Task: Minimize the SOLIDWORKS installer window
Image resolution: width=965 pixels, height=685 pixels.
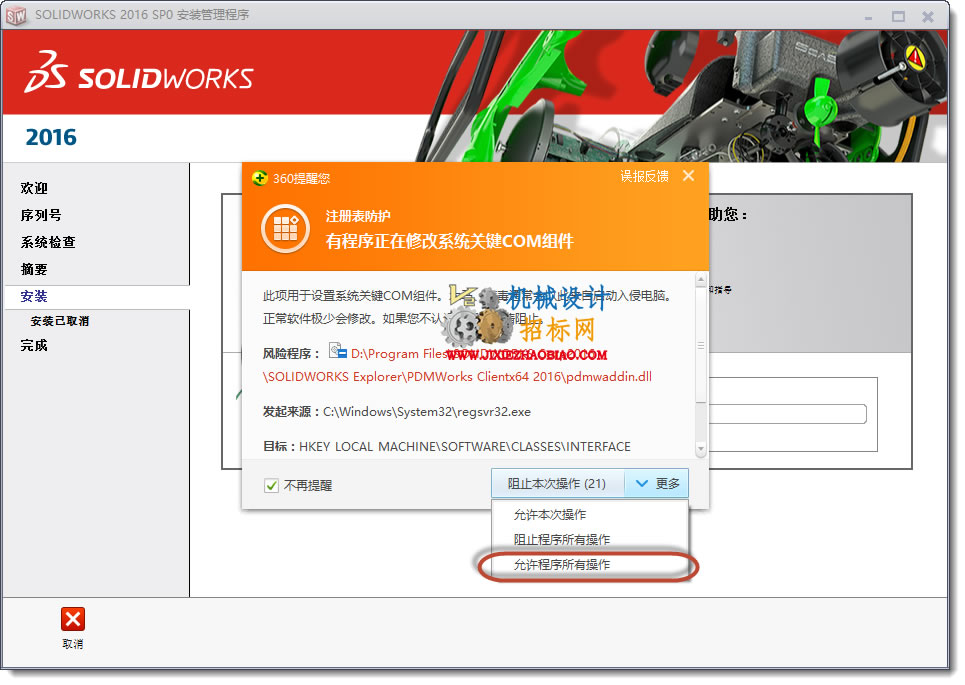Action: pyautogui.click(x=868, y=17)
